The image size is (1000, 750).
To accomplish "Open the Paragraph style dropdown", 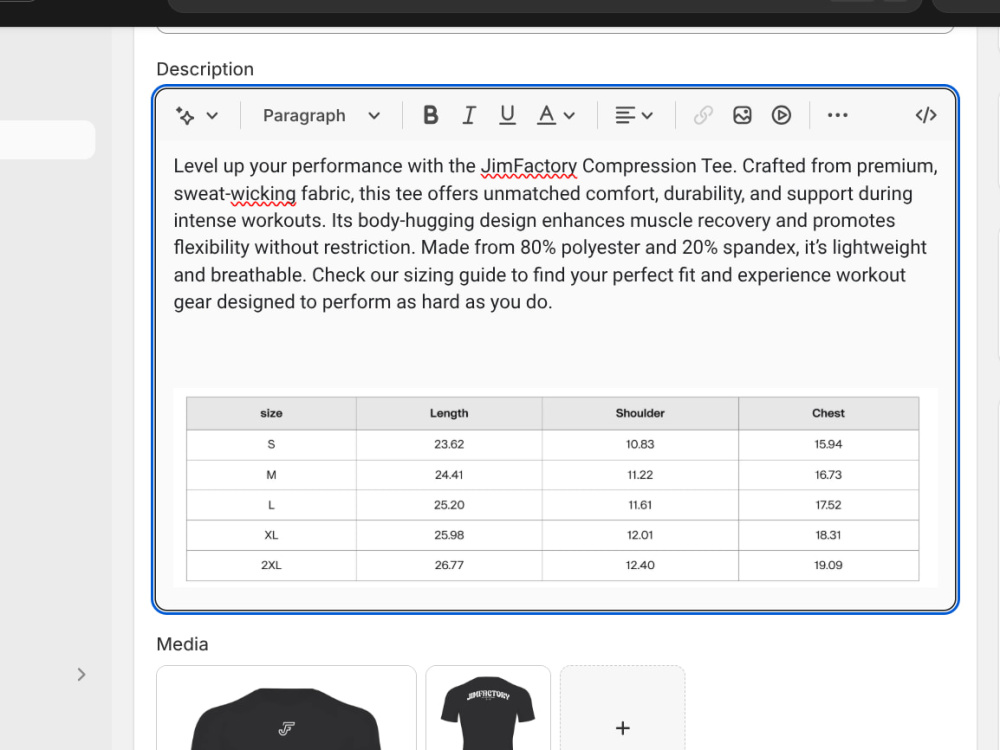I will [x=321, y=115].
